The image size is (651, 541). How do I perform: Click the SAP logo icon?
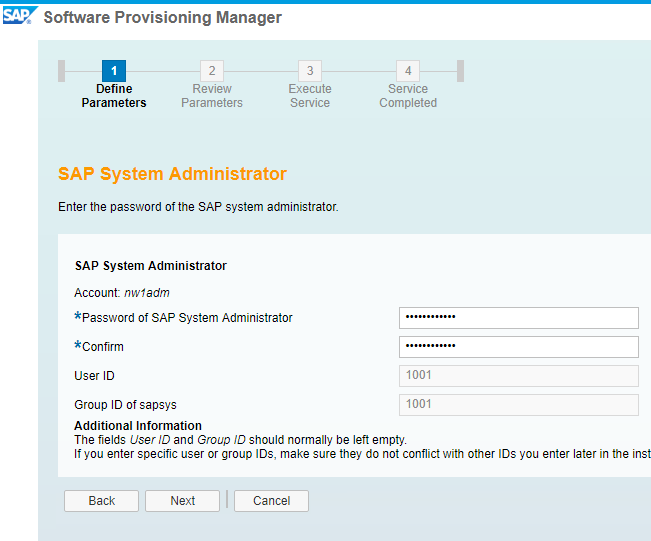point(20,15)
